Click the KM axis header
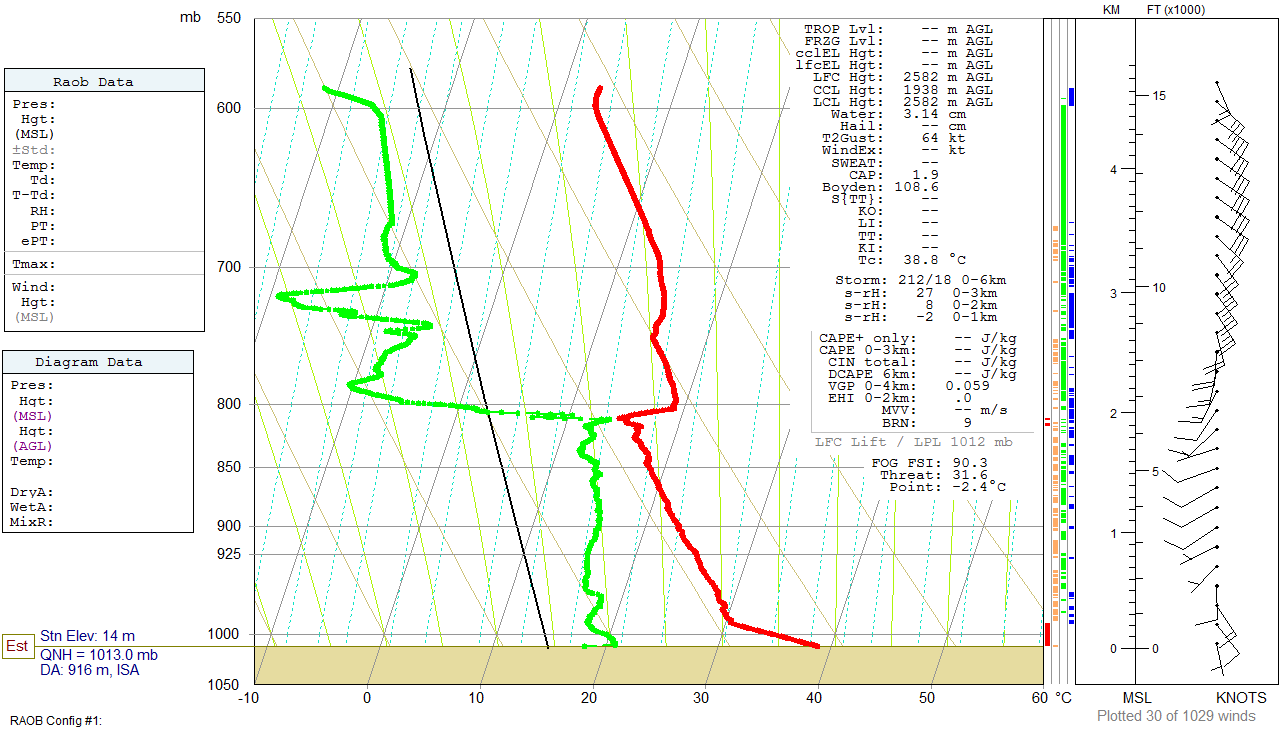 pyautogui.click(x=1111, y=10)
